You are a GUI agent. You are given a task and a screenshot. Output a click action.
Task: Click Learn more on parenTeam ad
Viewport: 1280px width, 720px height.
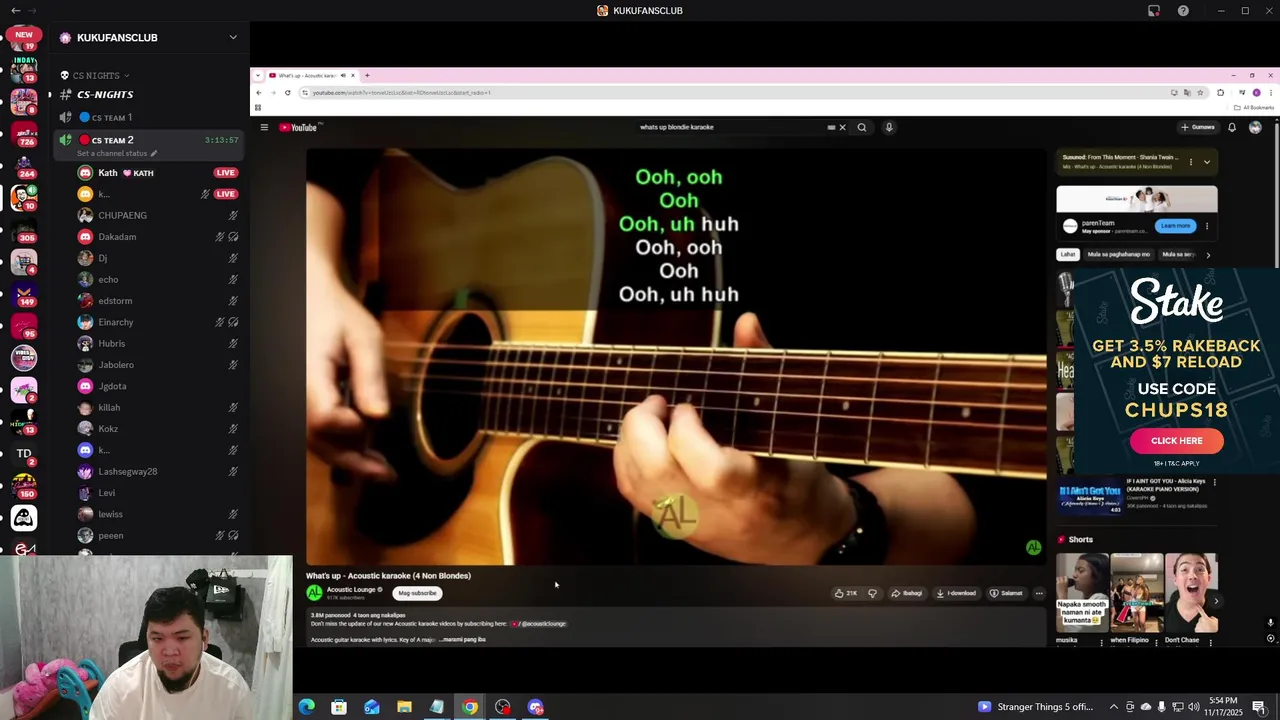tap(1175, 226)
